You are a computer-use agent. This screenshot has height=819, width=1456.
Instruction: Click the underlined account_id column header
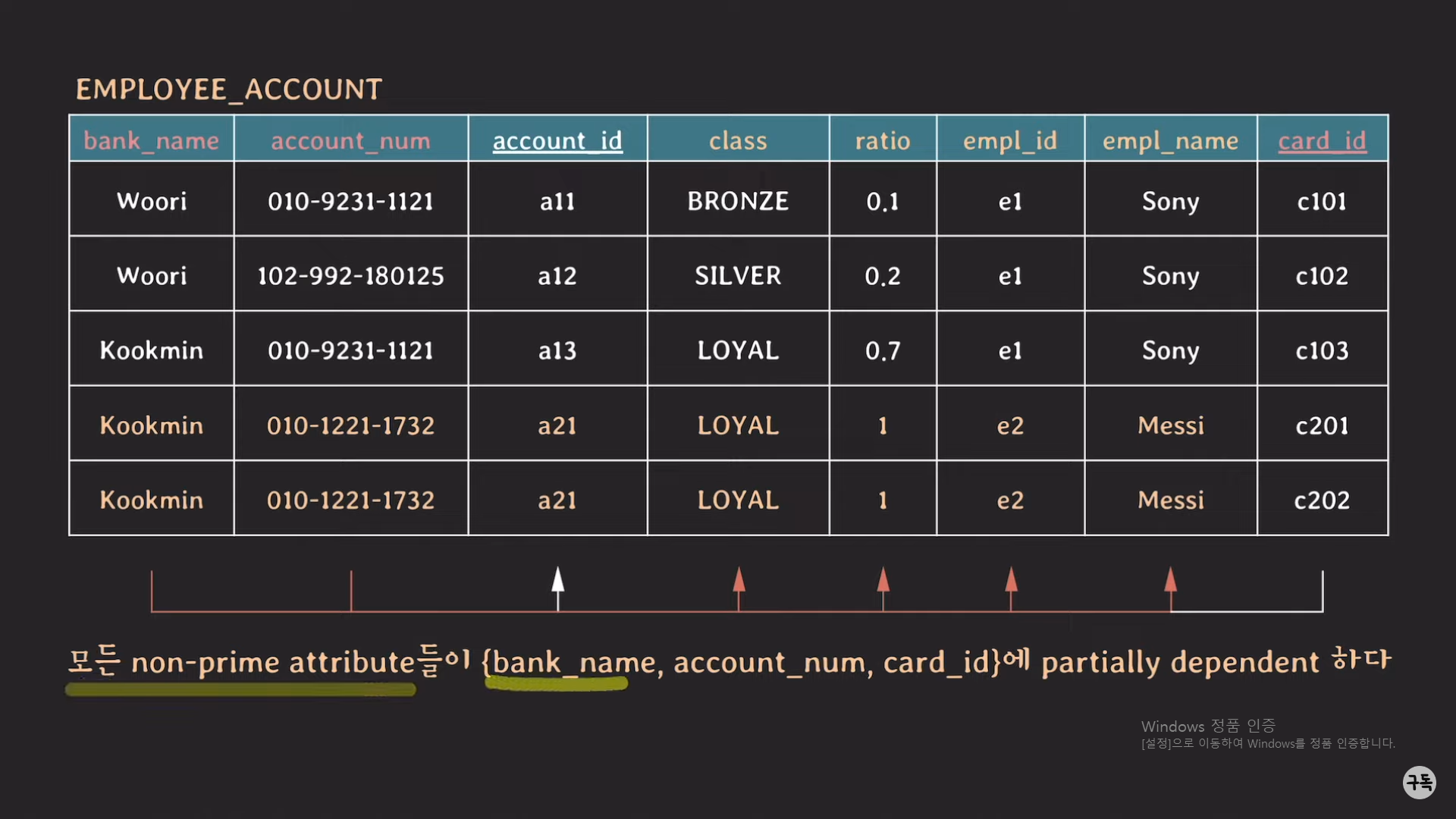(x=557, y=140)
